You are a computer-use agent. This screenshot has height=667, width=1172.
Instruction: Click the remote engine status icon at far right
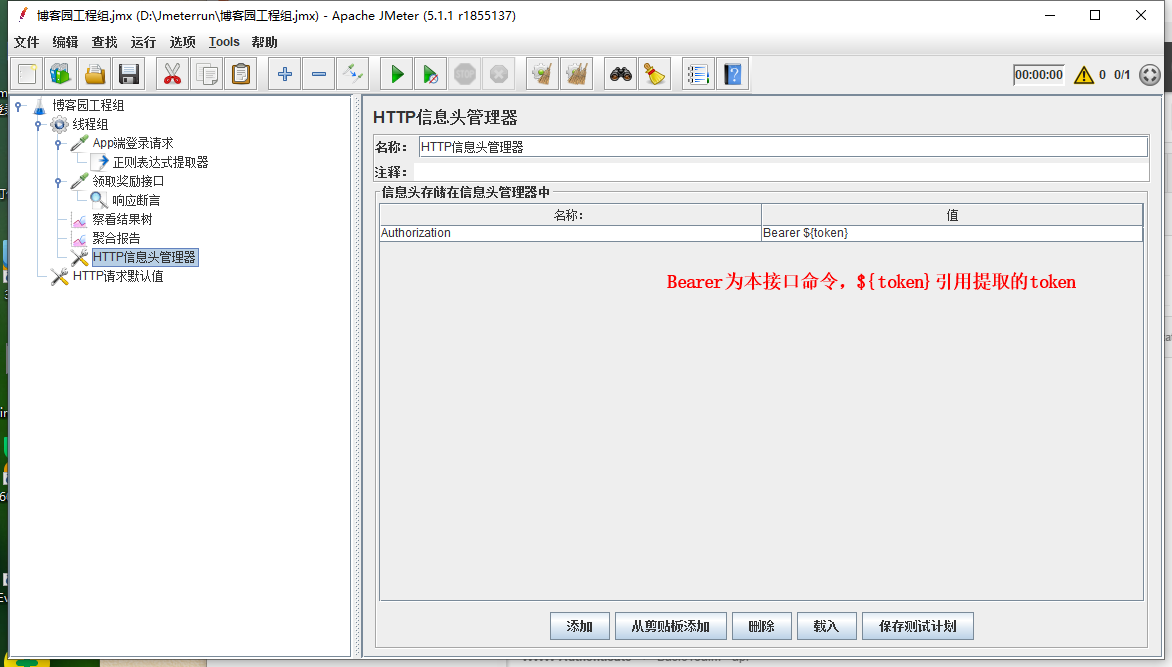tap(1150, 75)
